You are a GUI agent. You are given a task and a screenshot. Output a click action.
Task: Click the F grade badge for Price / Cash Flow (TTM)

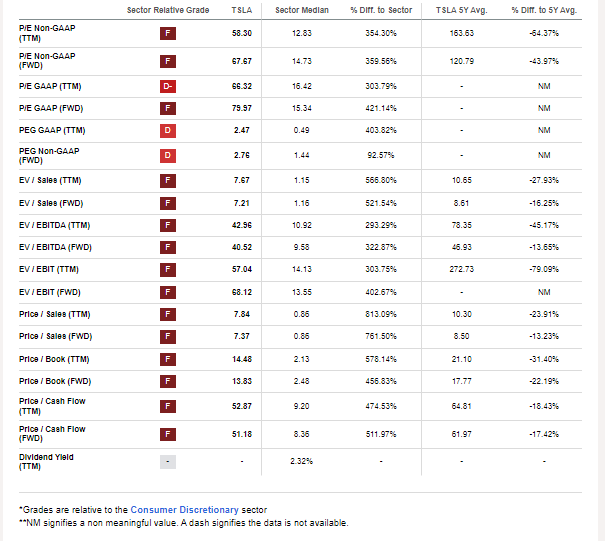point(168,406)
